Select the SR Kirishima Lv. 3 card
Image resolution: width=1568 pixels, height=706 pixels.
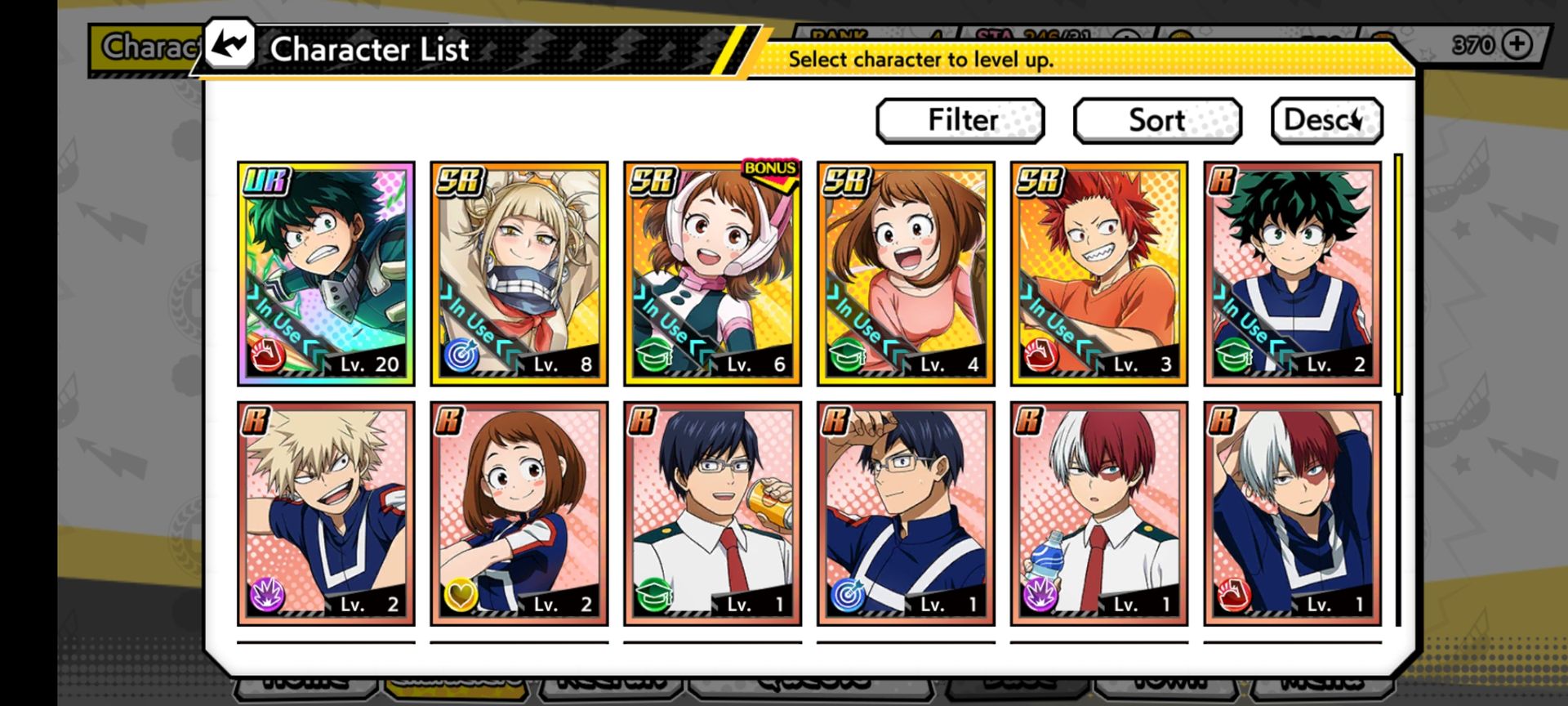tap(1099, 273)
